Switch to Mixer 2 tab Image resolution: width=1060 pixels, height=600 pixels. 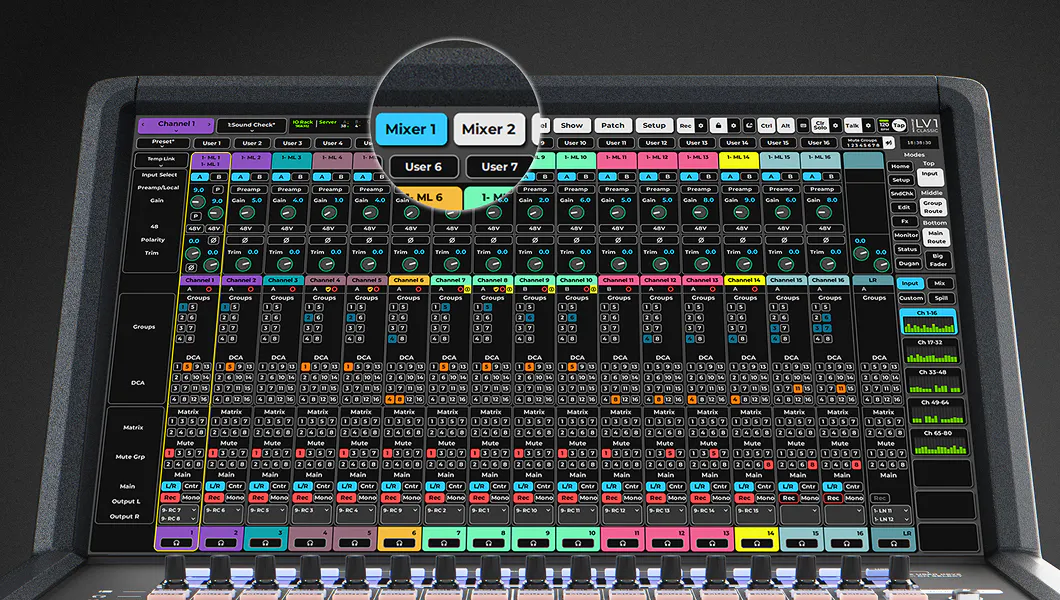coord(489,129)
